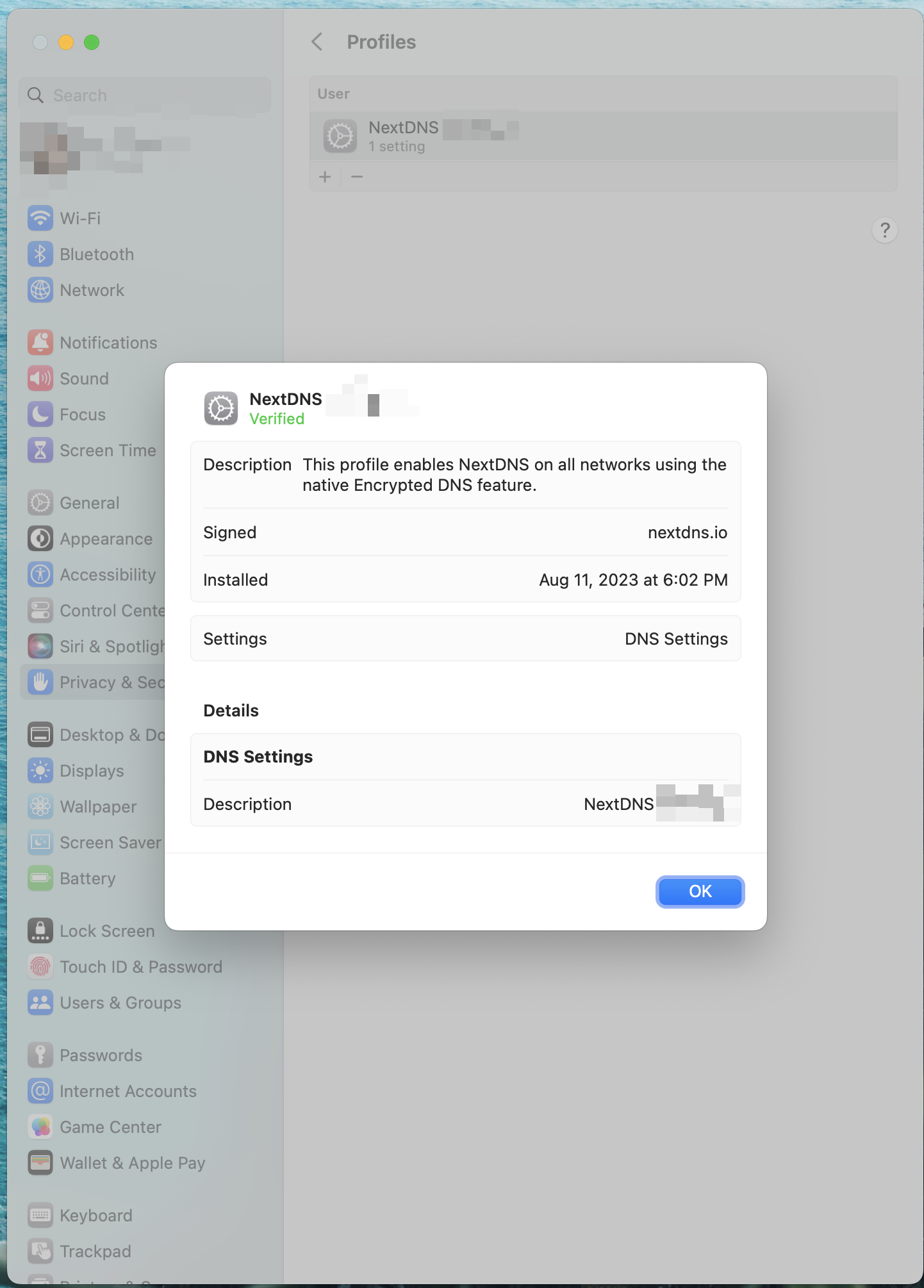The height and width of the screenshot is (1288, 924).
Task: Click the OK button in profile dialog
Action: coord(700,891)
